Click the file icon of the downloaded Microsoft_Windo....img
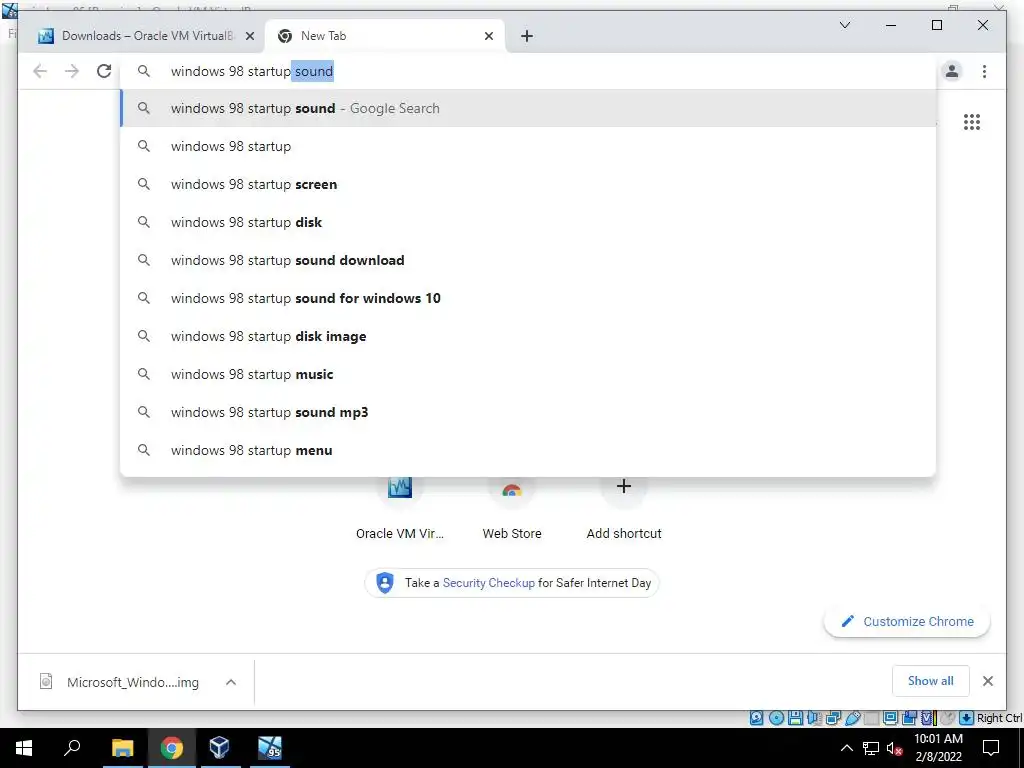The image size is (1024, 768). (x=46, y=682)
